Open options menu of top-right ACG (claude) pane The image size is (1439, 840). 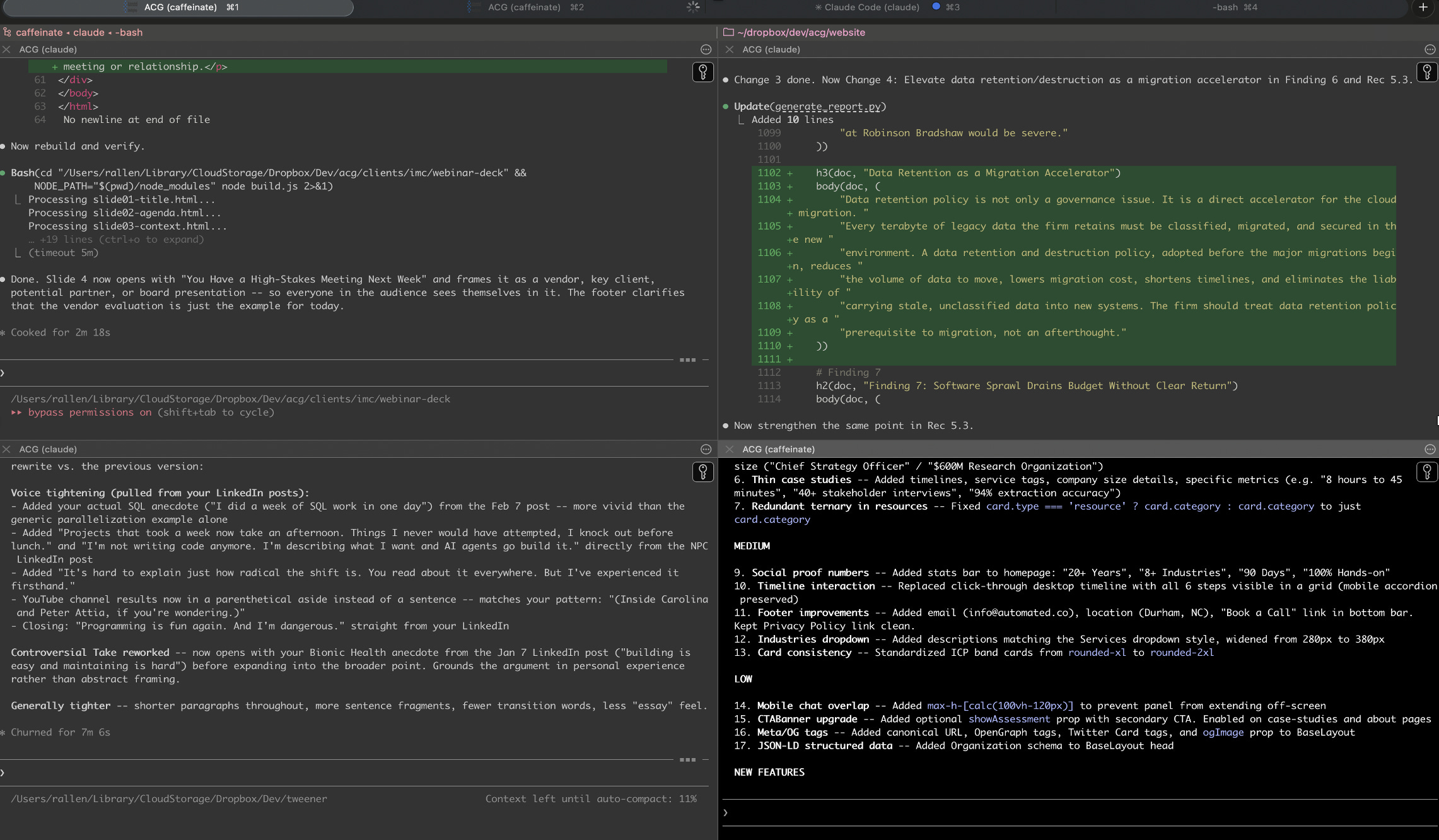[x=1430, y=49]
